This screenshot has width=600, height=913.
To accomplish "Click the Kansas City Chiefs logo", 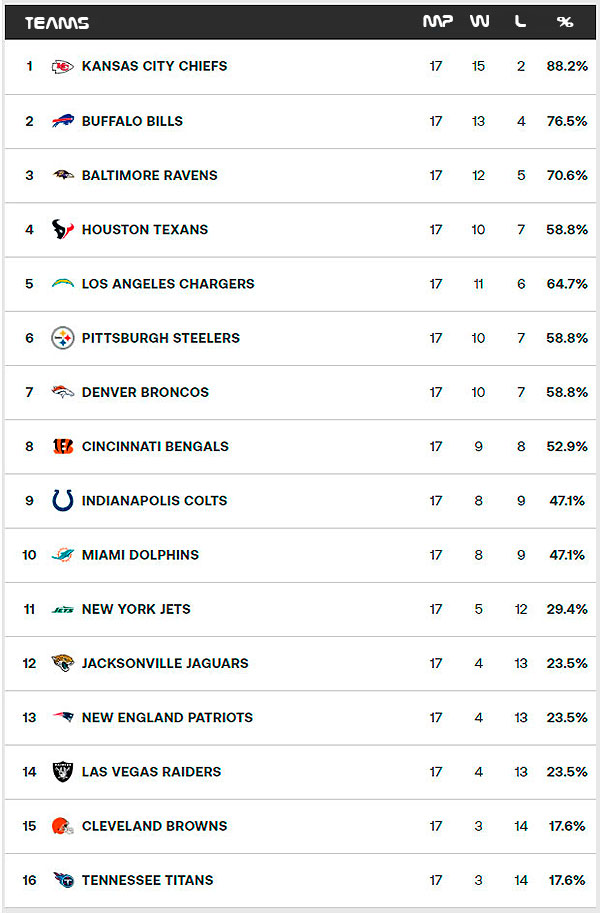I will 63,67.
